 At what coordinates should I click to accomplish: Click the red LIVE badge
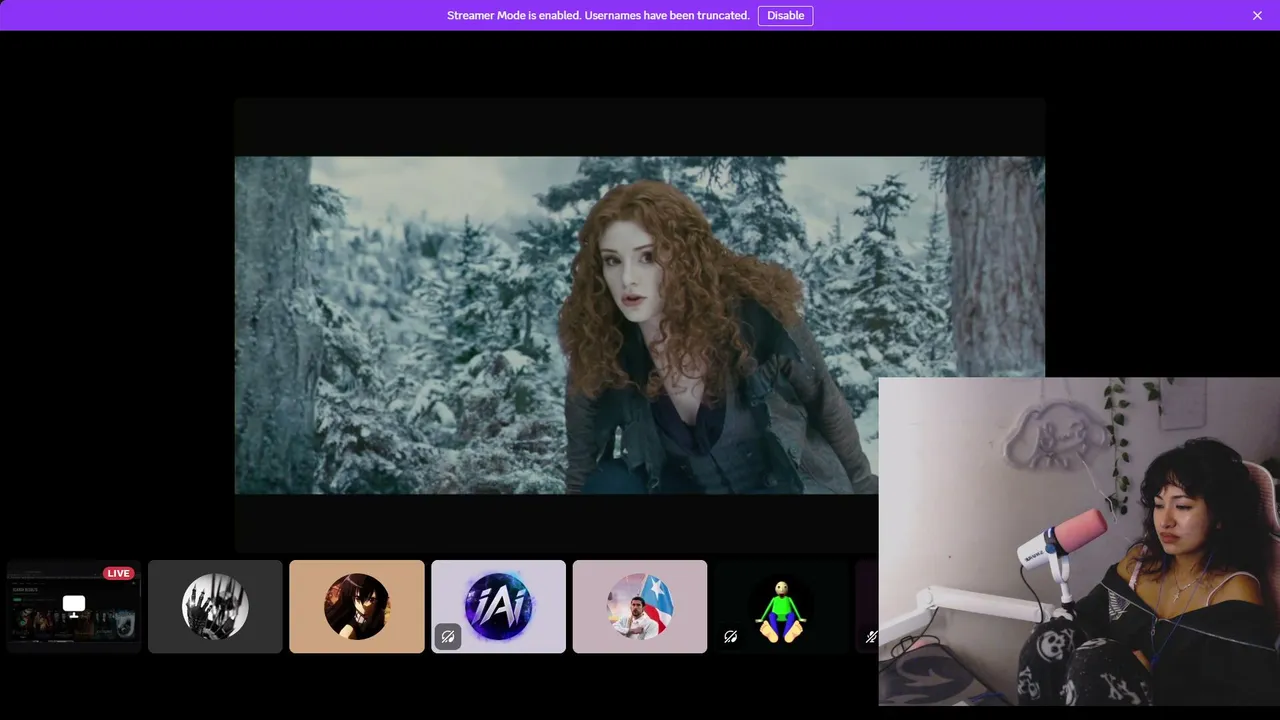coord(118,573)
